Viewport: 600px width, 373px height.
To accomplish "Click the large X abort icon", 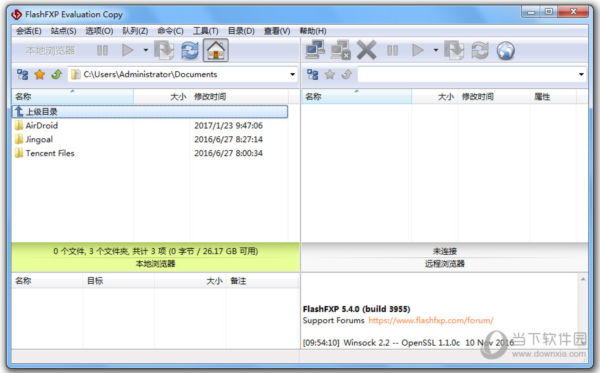I will pos(366,50).
